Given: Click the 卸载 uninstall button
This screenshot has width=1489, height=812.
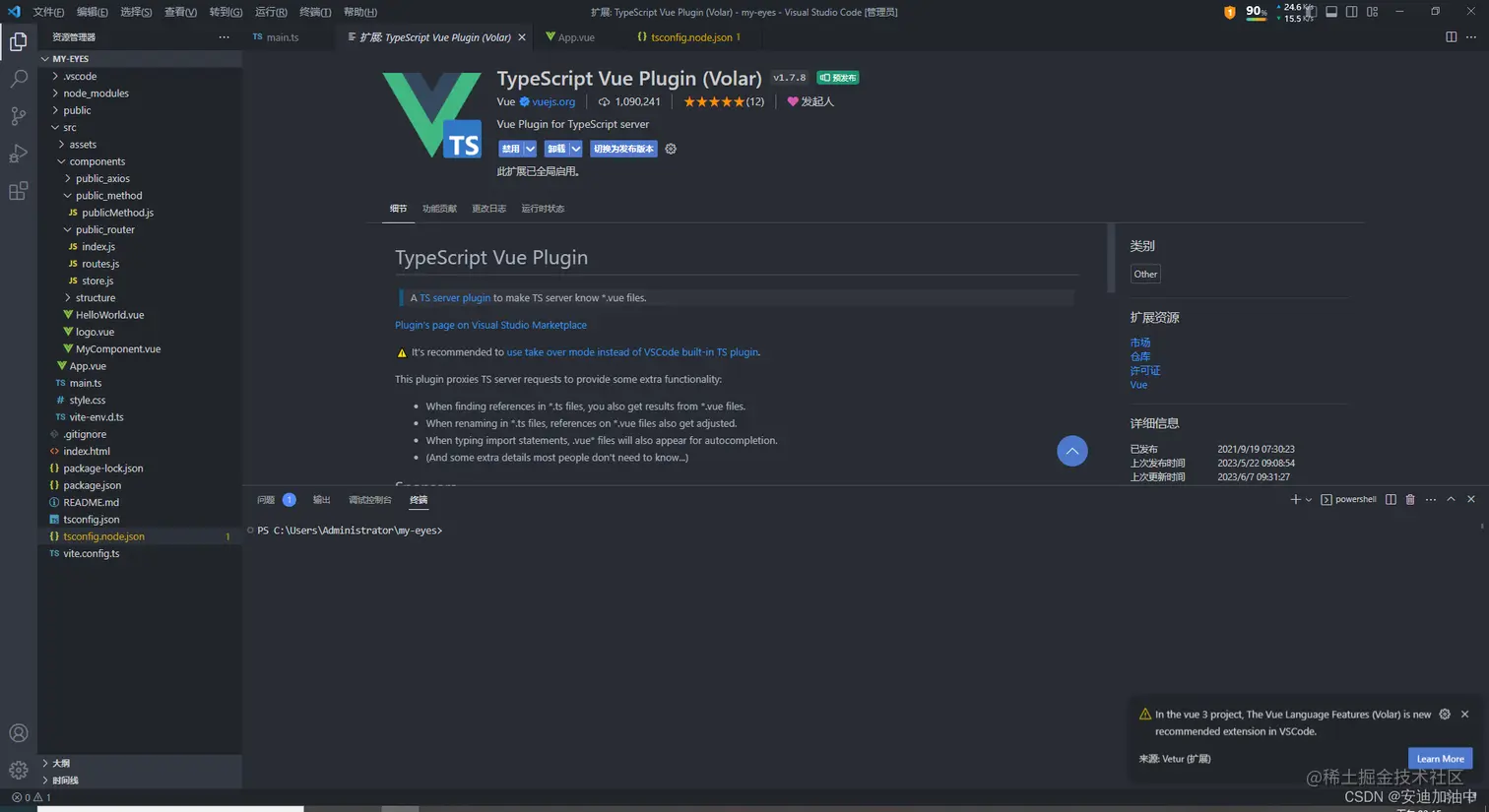Looking at the screenshot, I should click(556, 149).
